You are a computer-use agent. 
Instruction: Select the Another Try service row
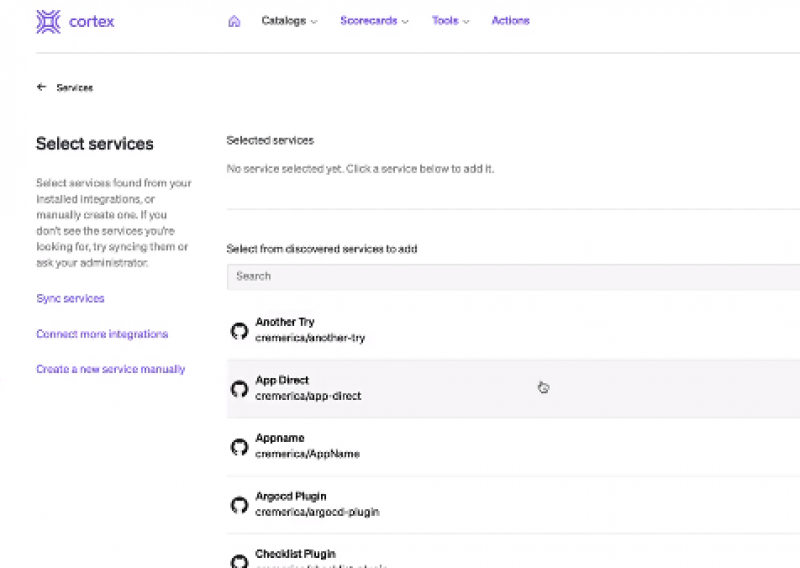coord(512,330)
